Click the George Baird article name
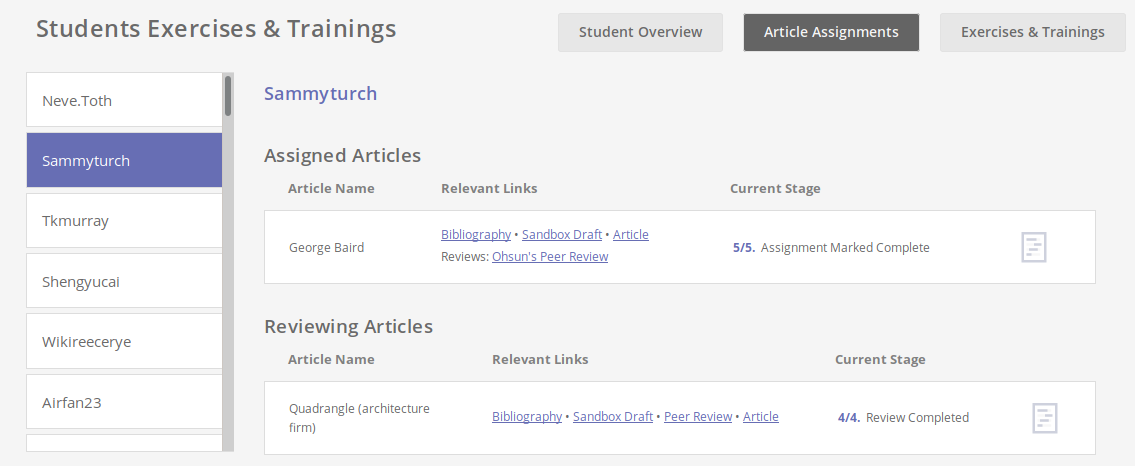The height and width of the screenshot is (466, 1135). 326,247
